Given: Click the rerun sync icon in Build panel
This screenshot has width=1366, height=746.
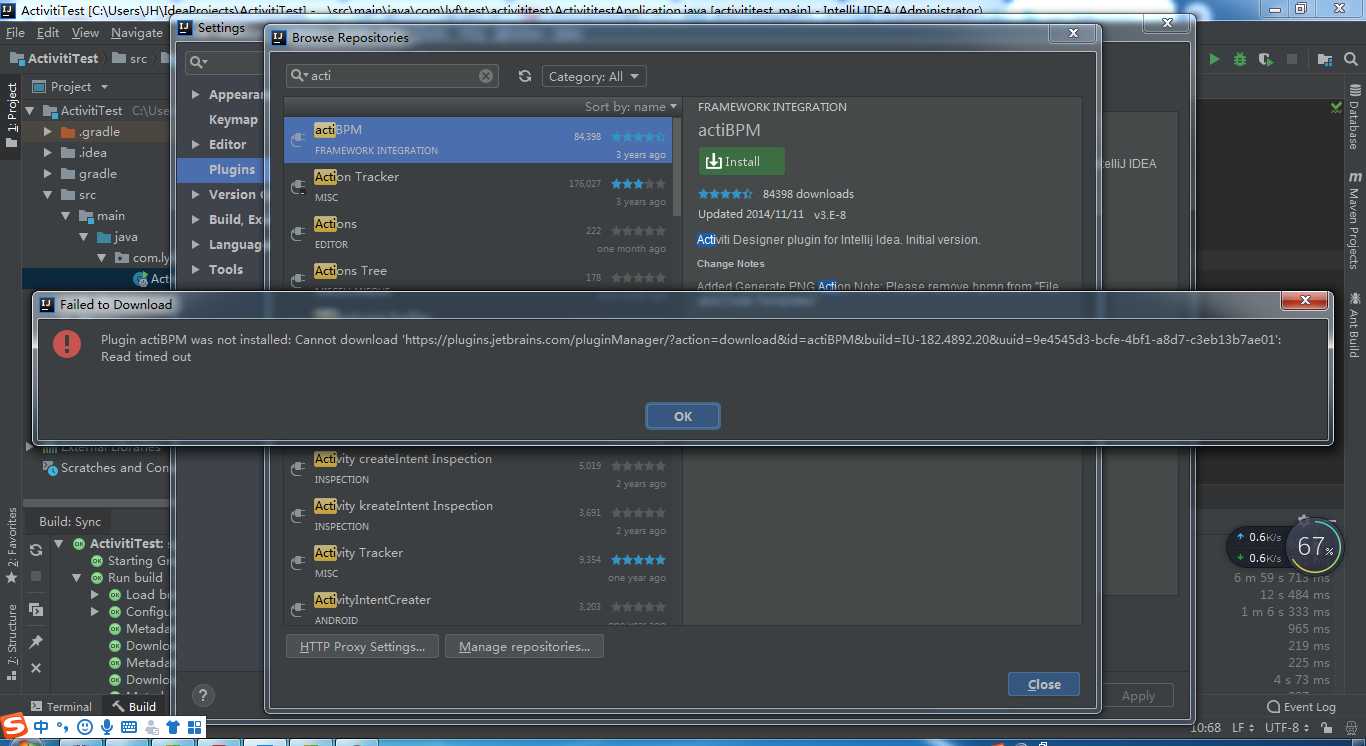Looking at the screenshot, I should tap(36, 549).
